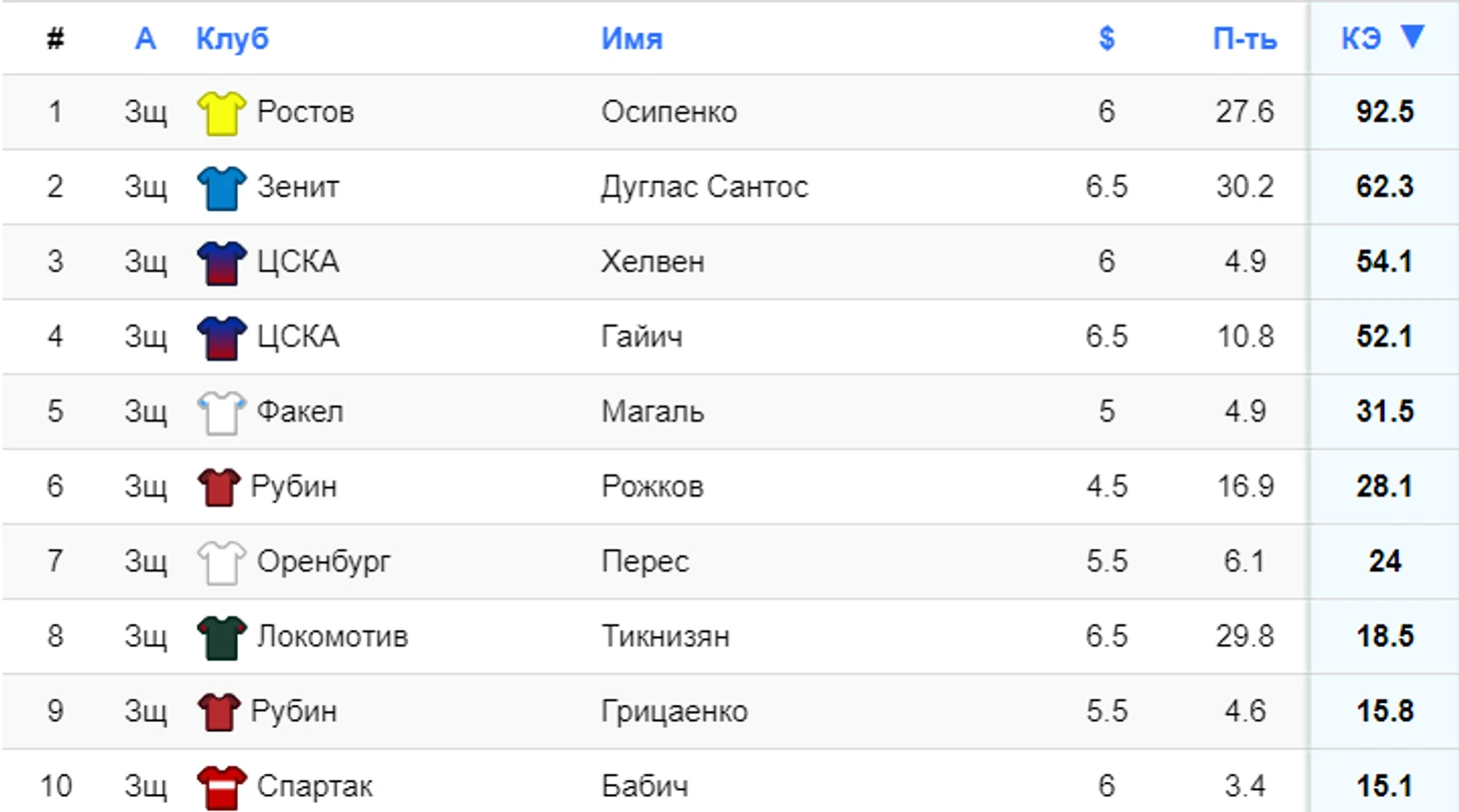Click the white Факел jersey icon
1459x812 pixels.
[221, 411]
